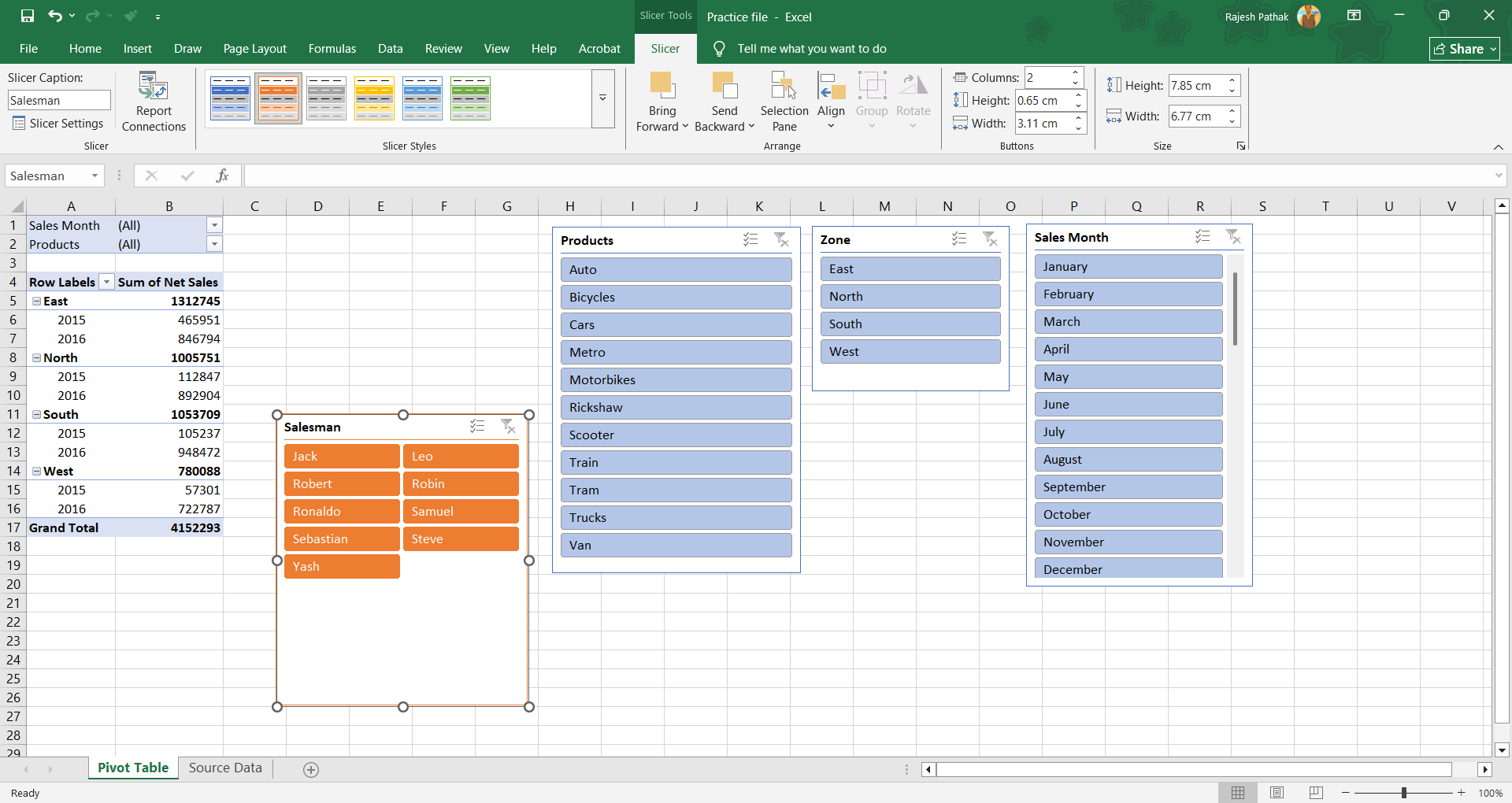
Task: Switch to the Source Data sheet
Action: coord(225,768)
